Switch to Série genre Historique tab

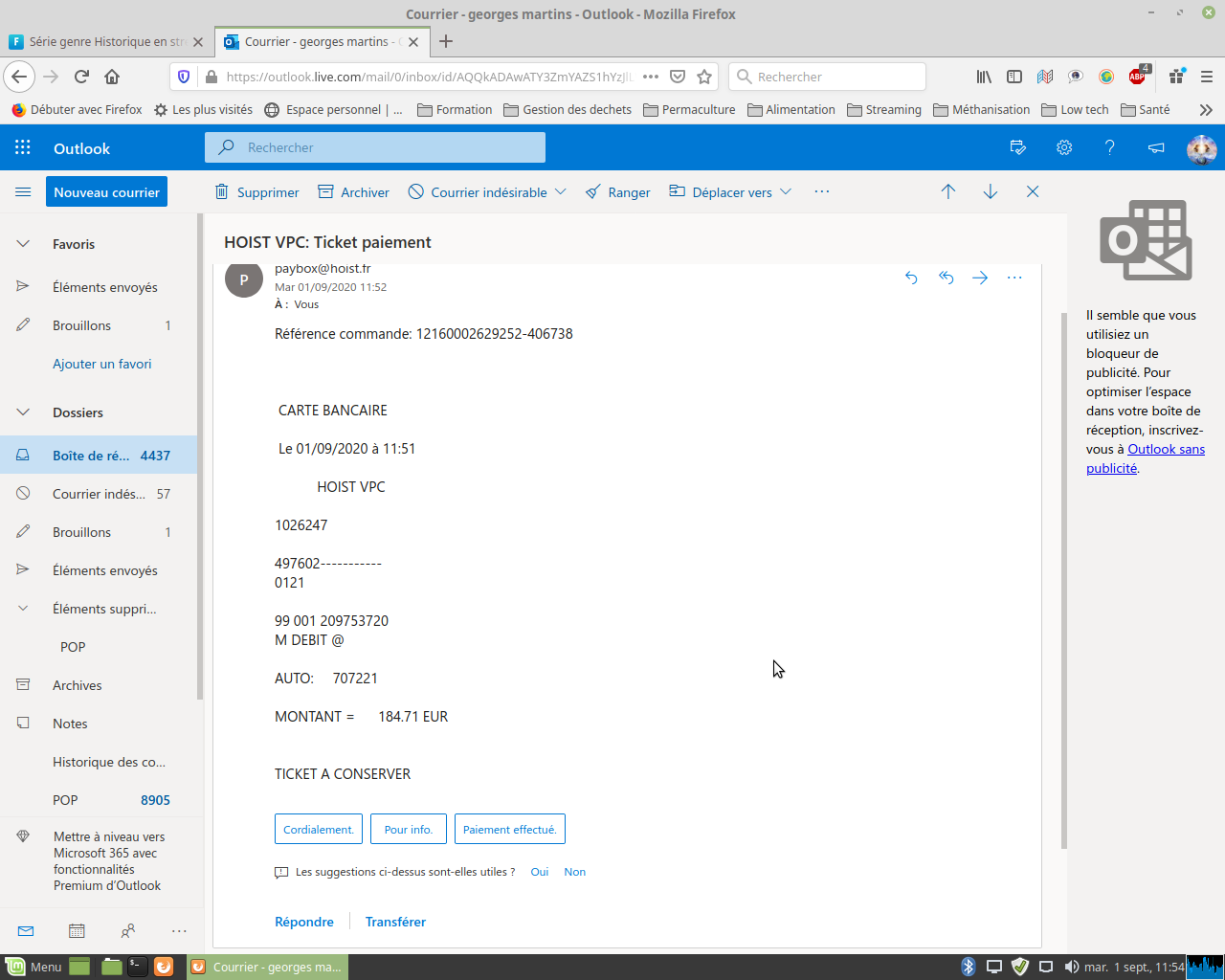click(105, 41)
